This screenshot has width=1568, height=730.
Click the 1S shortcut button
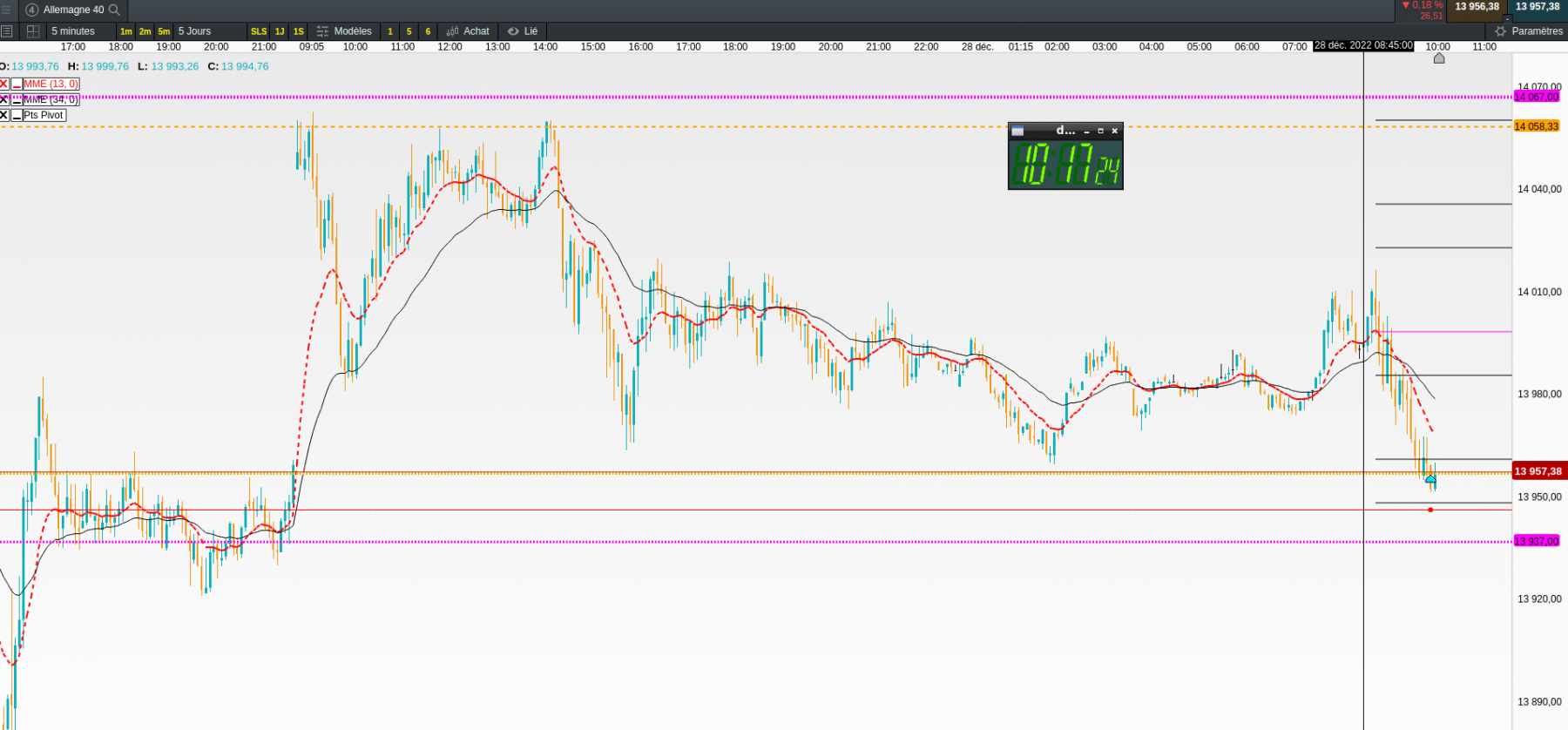click(x=299, y=31)
